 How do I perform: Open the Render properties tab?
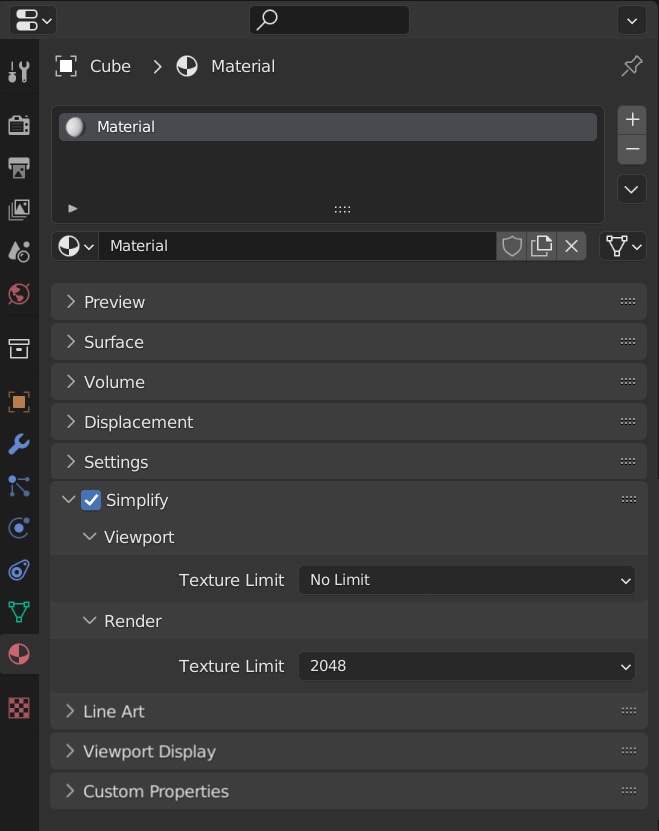[x=19, y=126]
